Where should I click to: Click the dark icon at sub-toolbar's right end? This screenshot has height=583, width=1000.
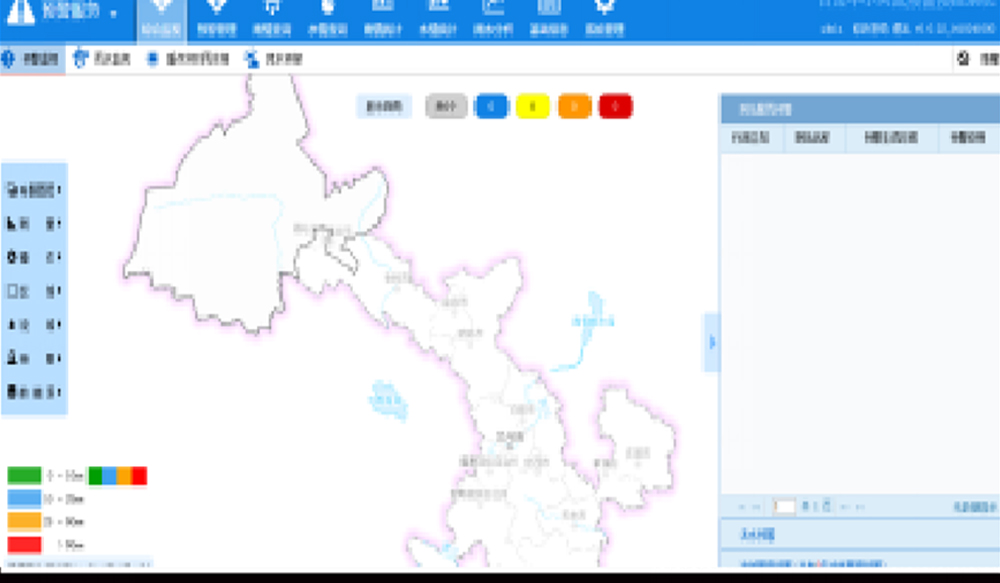(x=963, y=59)
